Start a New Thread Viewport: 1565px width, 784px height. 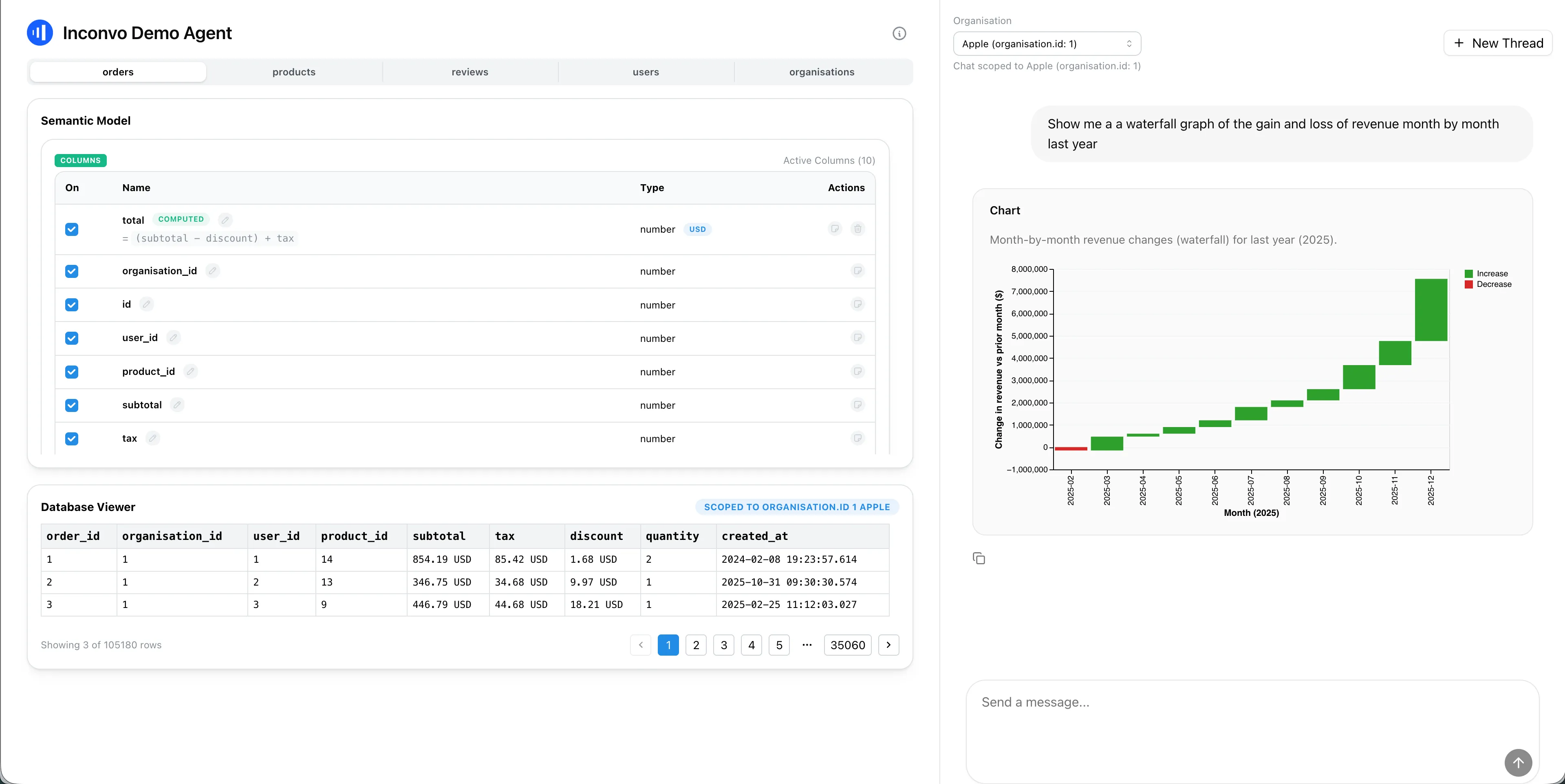point(1498,43)
